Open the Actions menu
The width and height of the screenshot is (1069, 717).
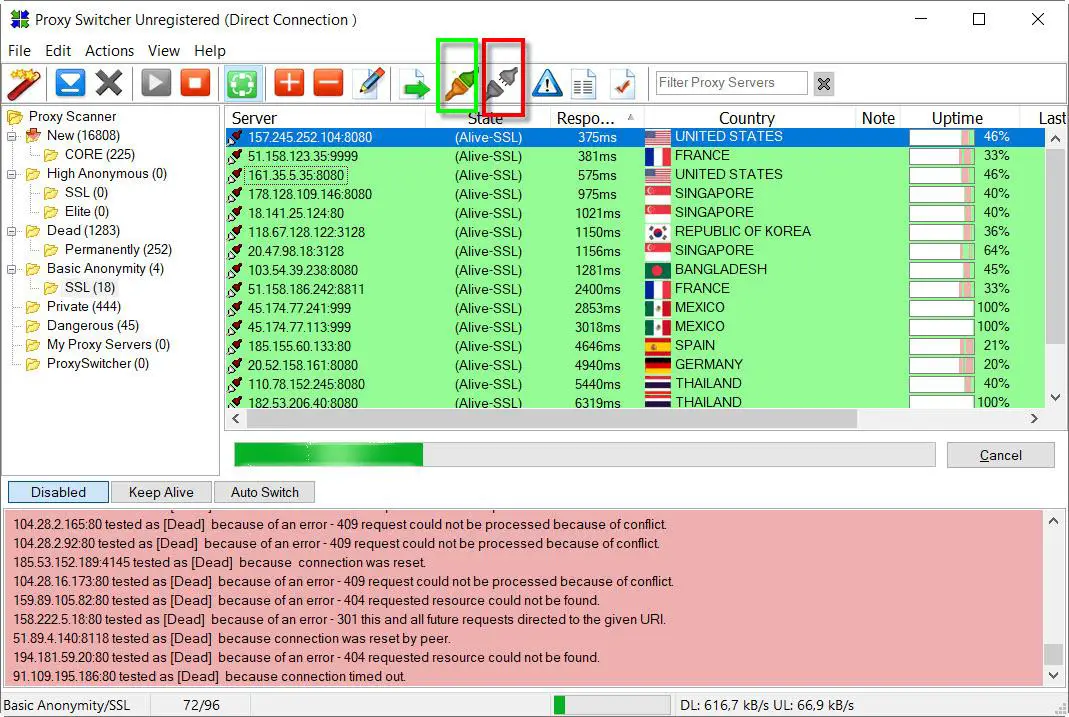pyautogui.click(x=109, y=50)
